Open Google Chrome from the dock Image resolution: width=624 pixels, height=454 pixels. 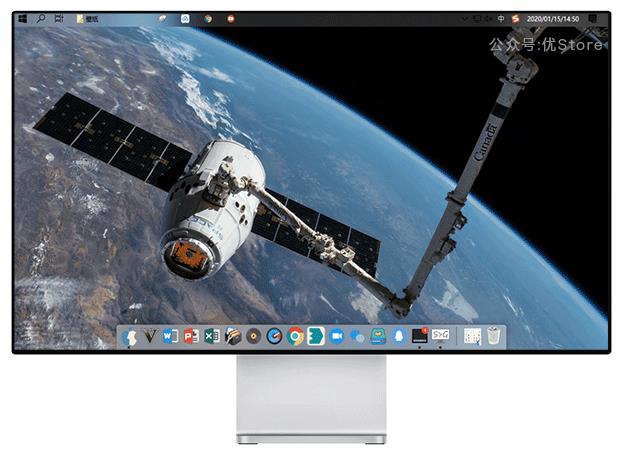(x=295, y=337)
